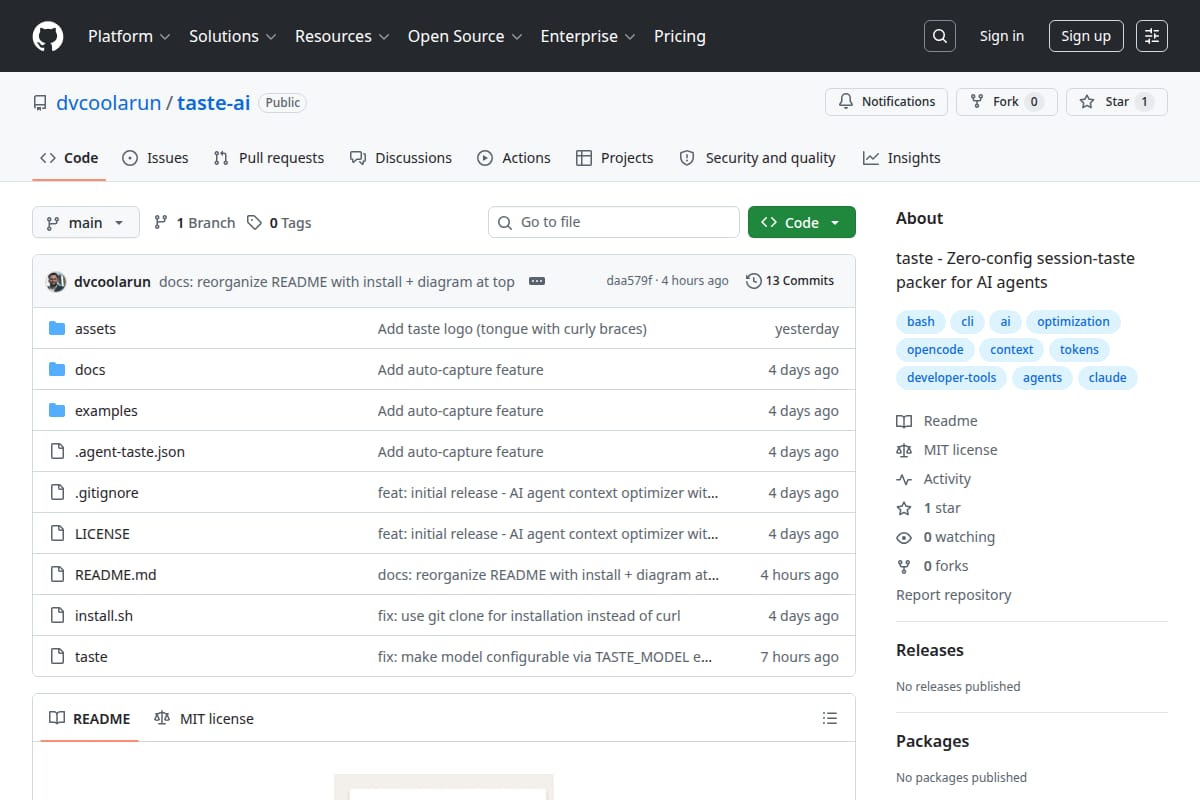Open the taste-ai repository name link
Image resolution: width=1200 pixels, height=800 pixels.
pyautogui.click(x=214, y=102)
